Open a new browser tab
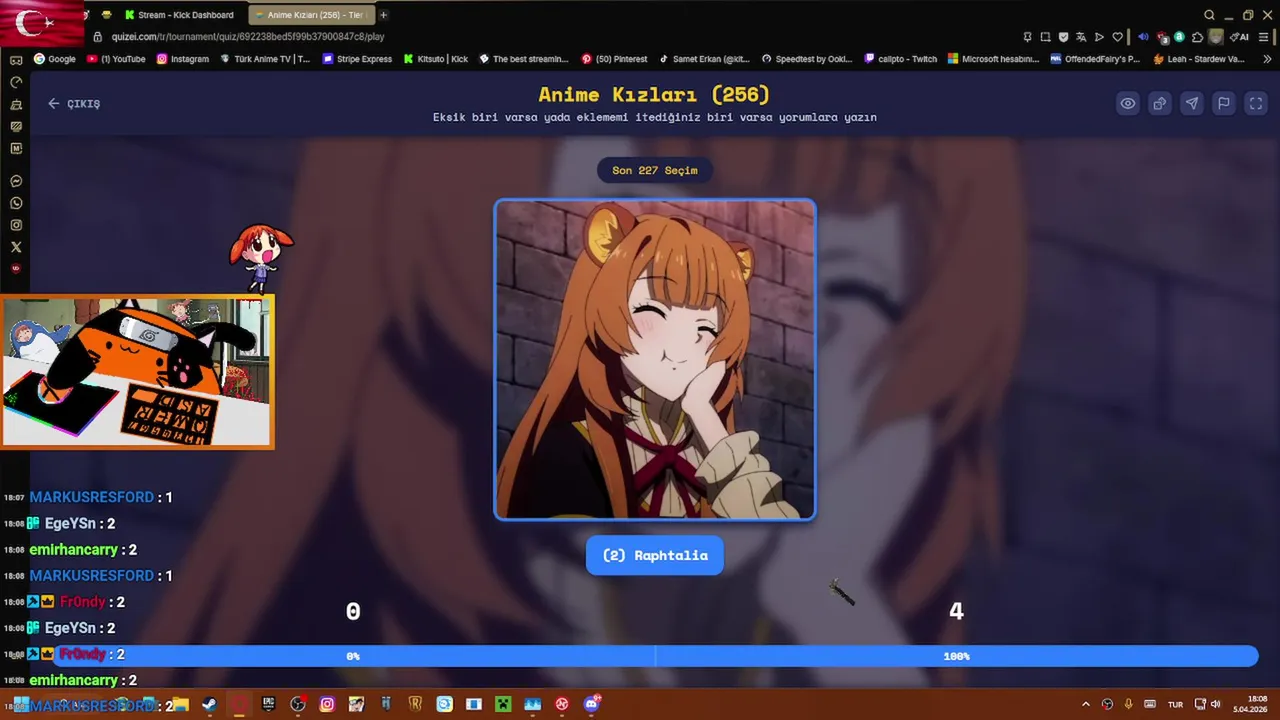 (383, 15)
